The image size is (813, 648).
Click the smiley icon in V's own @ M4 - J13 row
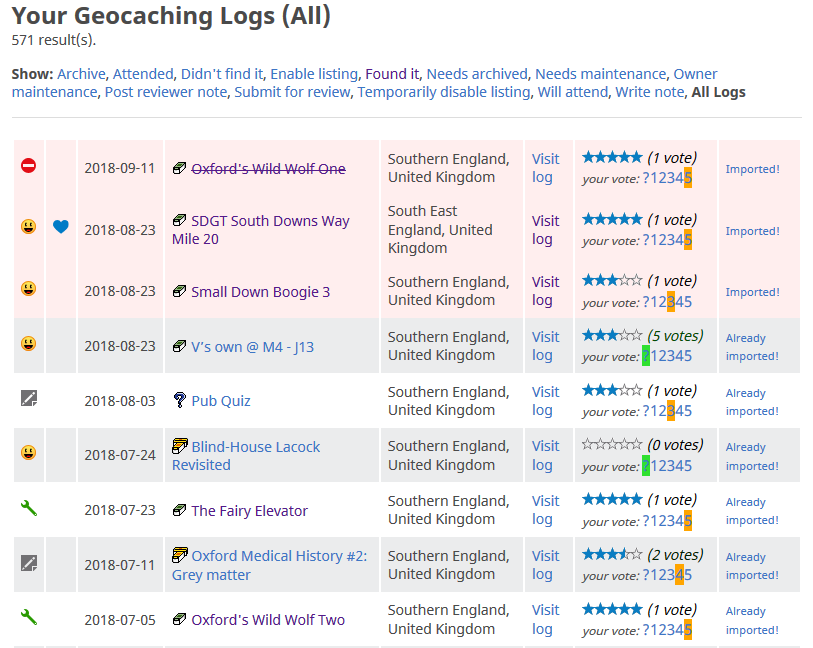coord(28,344)
